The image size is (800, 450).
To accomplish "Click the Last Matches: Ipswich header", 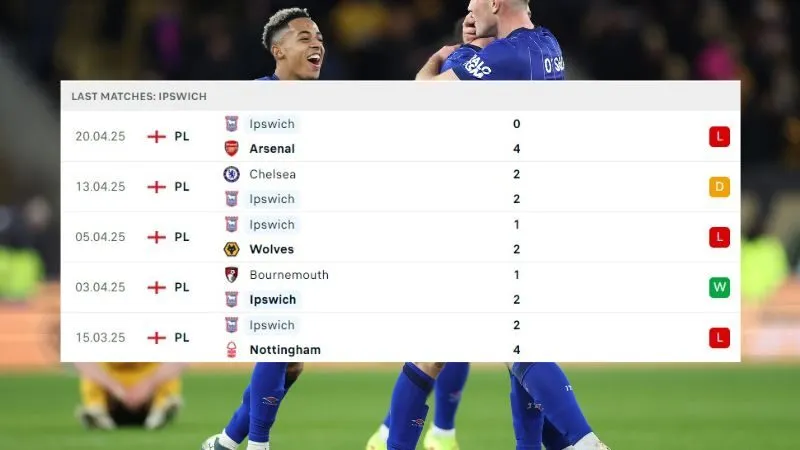I will (139, 96).
